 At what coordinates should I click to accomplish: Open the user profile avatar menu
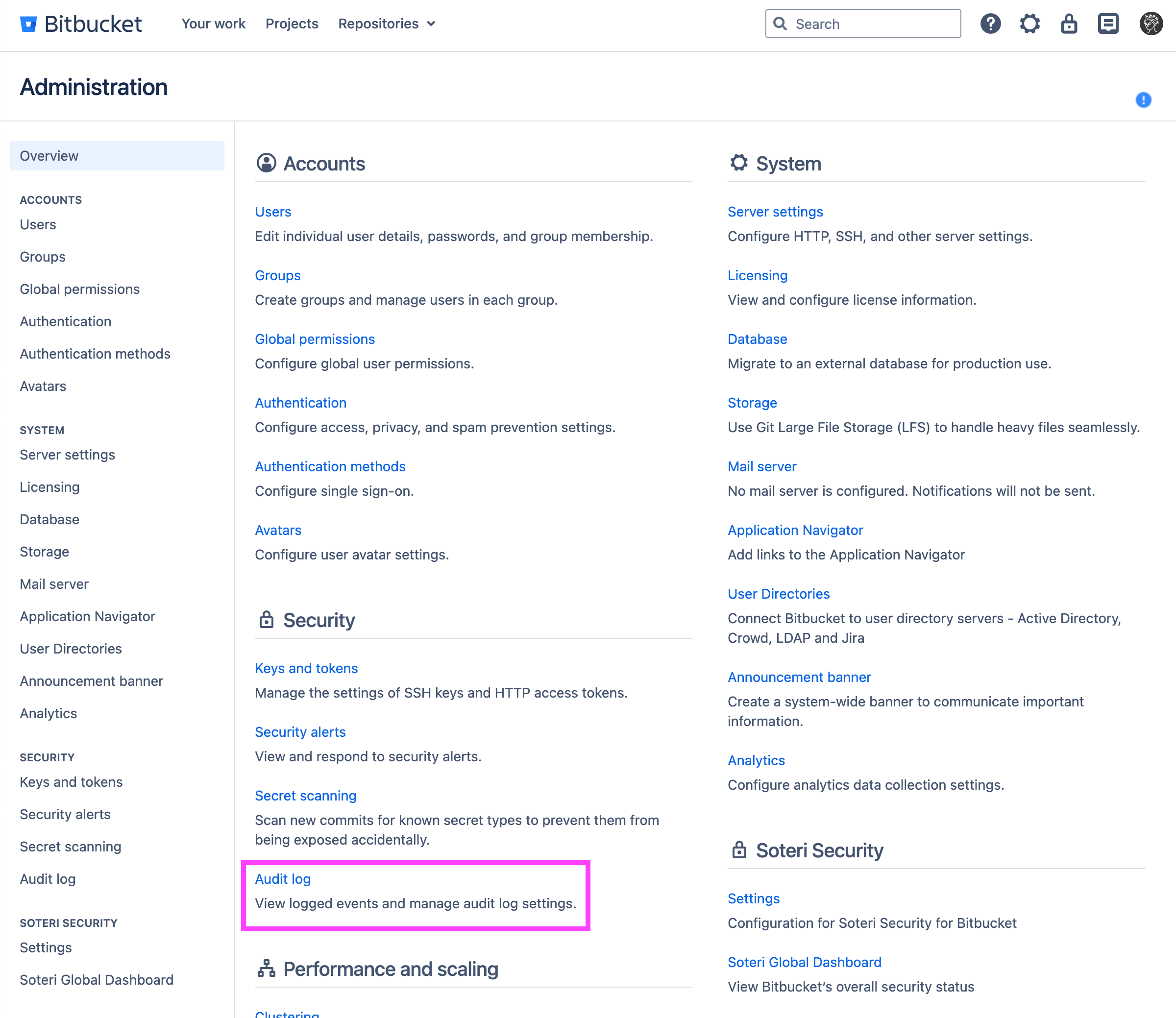point(1151,24)
